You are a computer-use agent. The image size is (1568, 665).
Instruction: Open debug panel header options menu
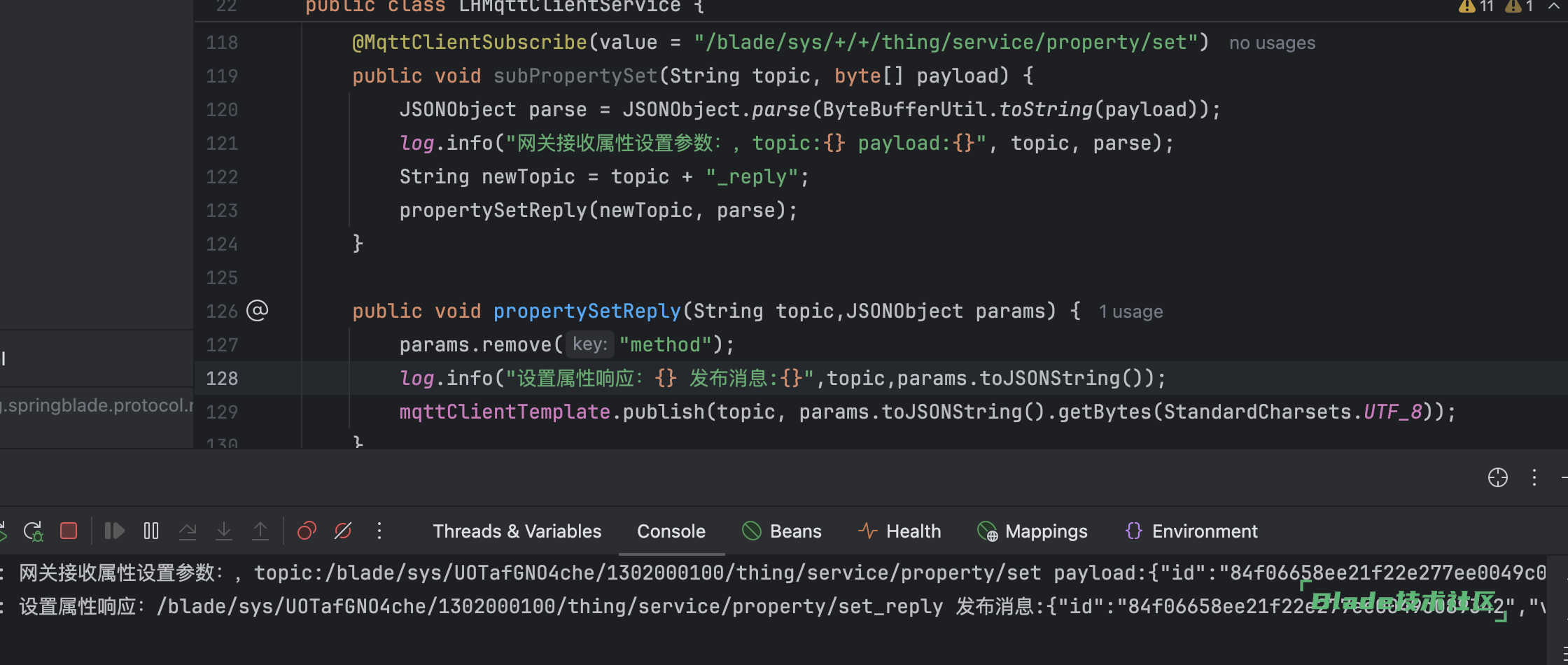1534,477
